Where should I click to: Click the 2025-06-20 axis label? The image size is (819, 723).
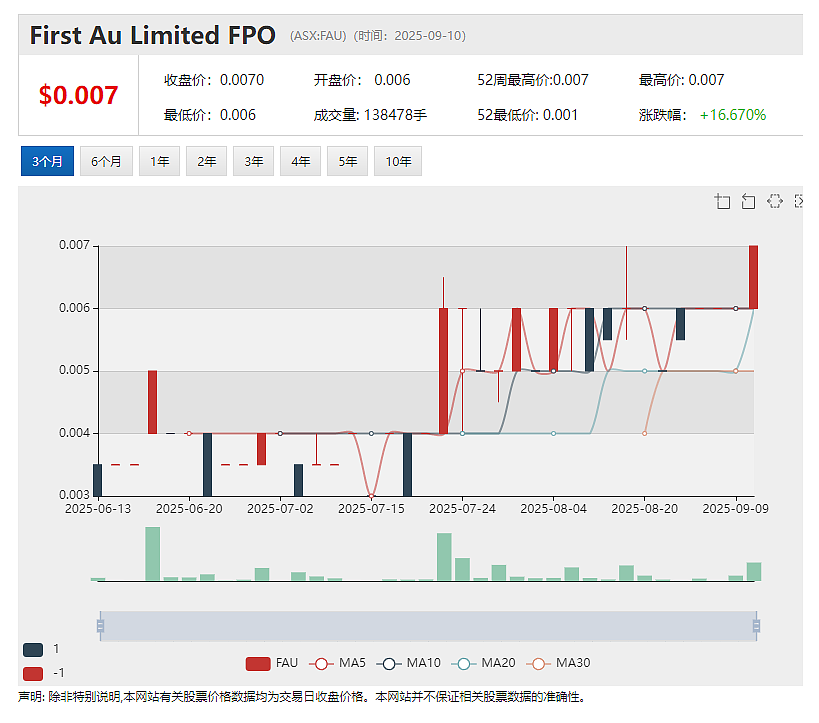(x=189, y=509)
